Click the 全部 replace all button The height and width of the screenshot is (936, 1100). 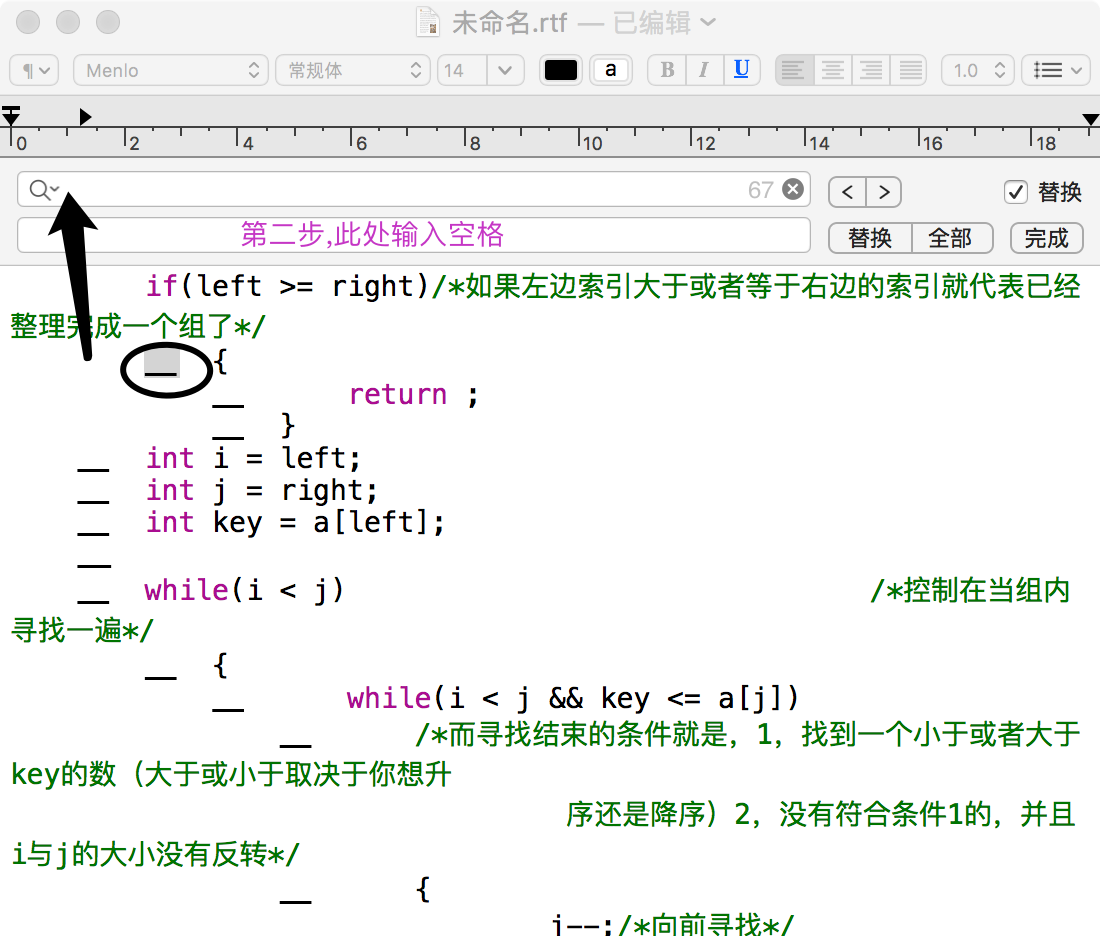[951, 238]
